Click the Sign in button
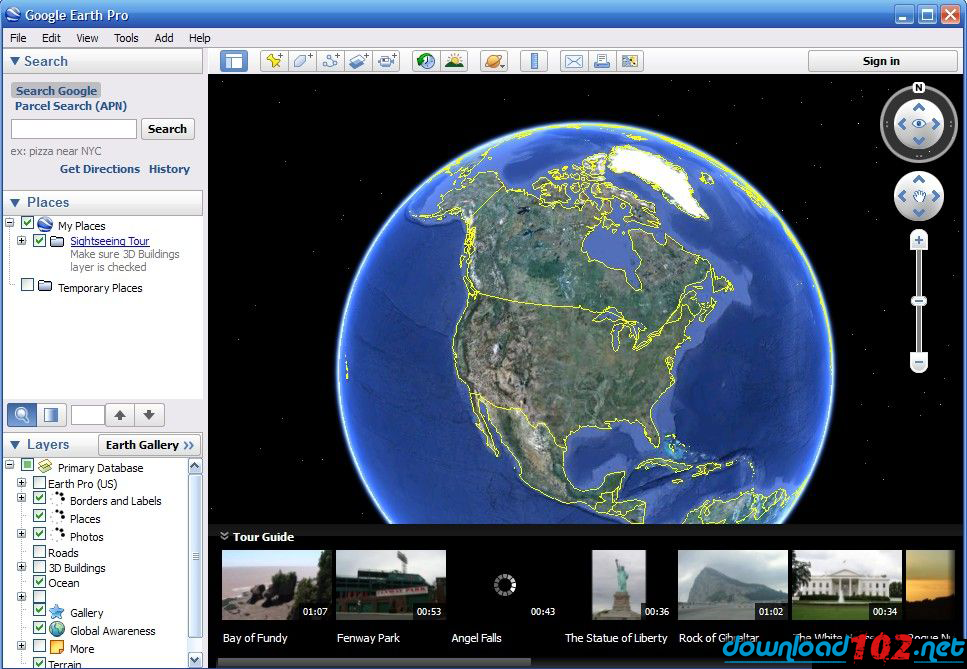967x669 pixels. [882, 61]
